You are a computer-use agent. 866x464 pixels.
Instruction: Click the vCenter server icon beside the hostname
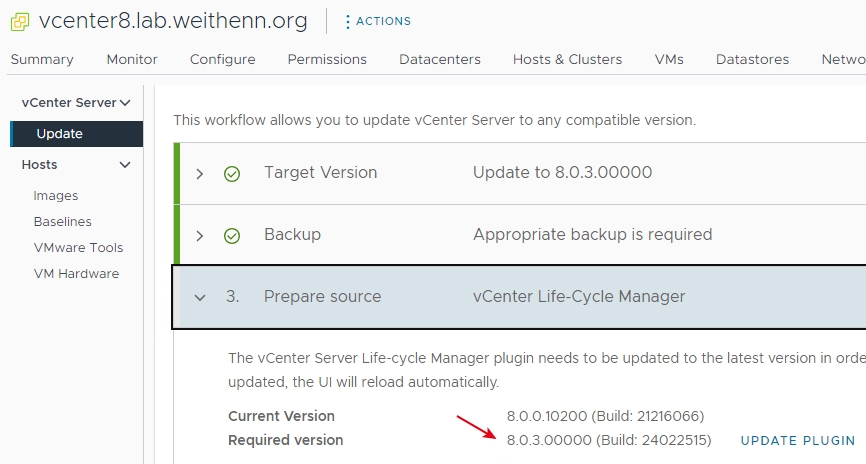[20, 22]
